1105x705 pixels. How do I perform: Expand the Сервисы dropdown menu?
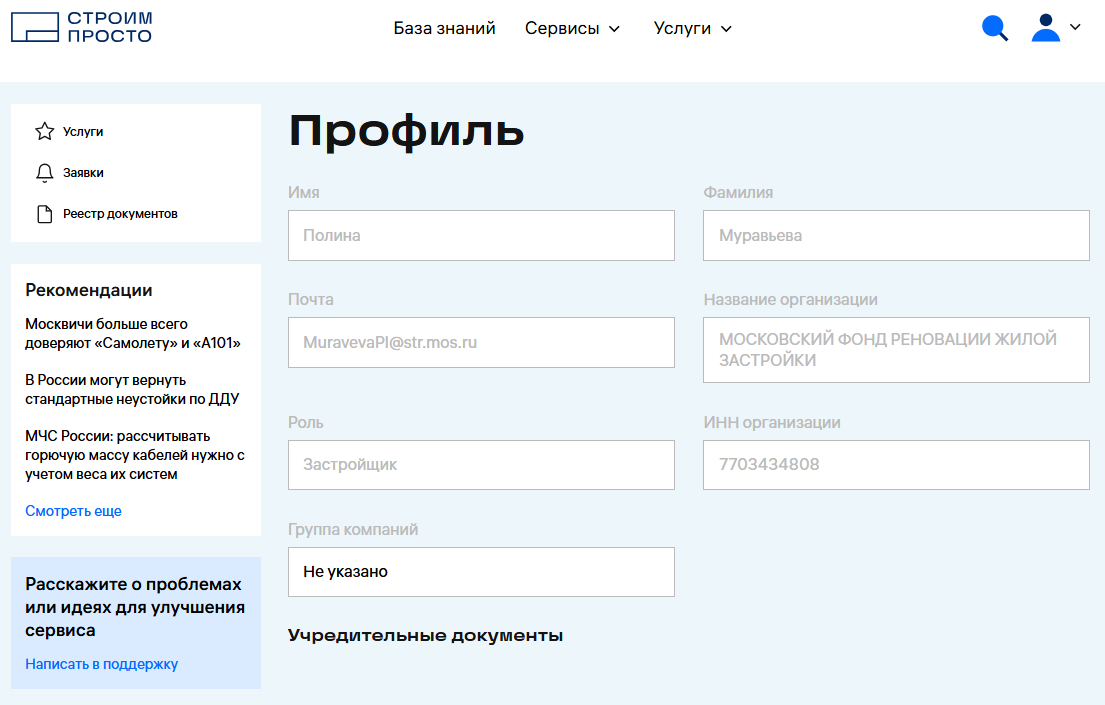[573, 28]
